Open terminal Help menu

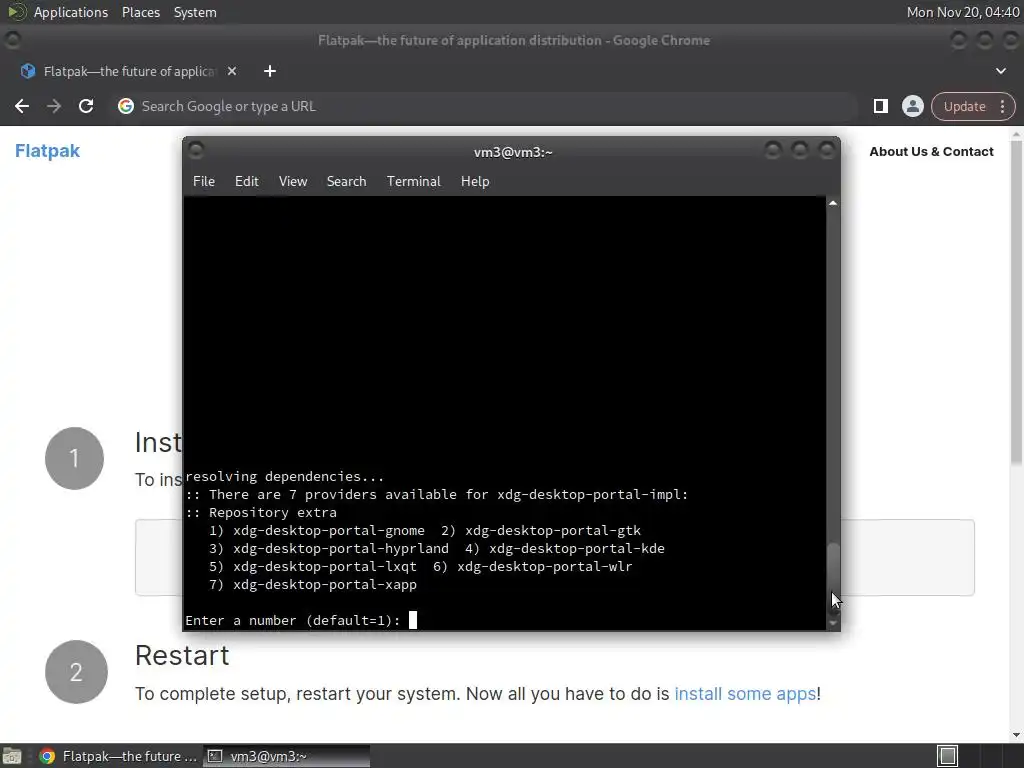pyautogui.click(x=475, y=182)
